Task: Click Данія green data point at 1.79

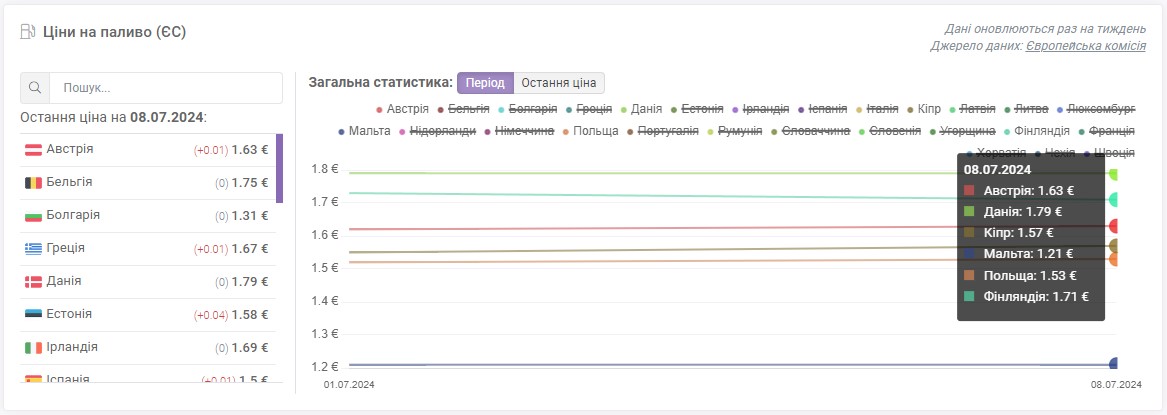Action: [x=1115, y=174]
